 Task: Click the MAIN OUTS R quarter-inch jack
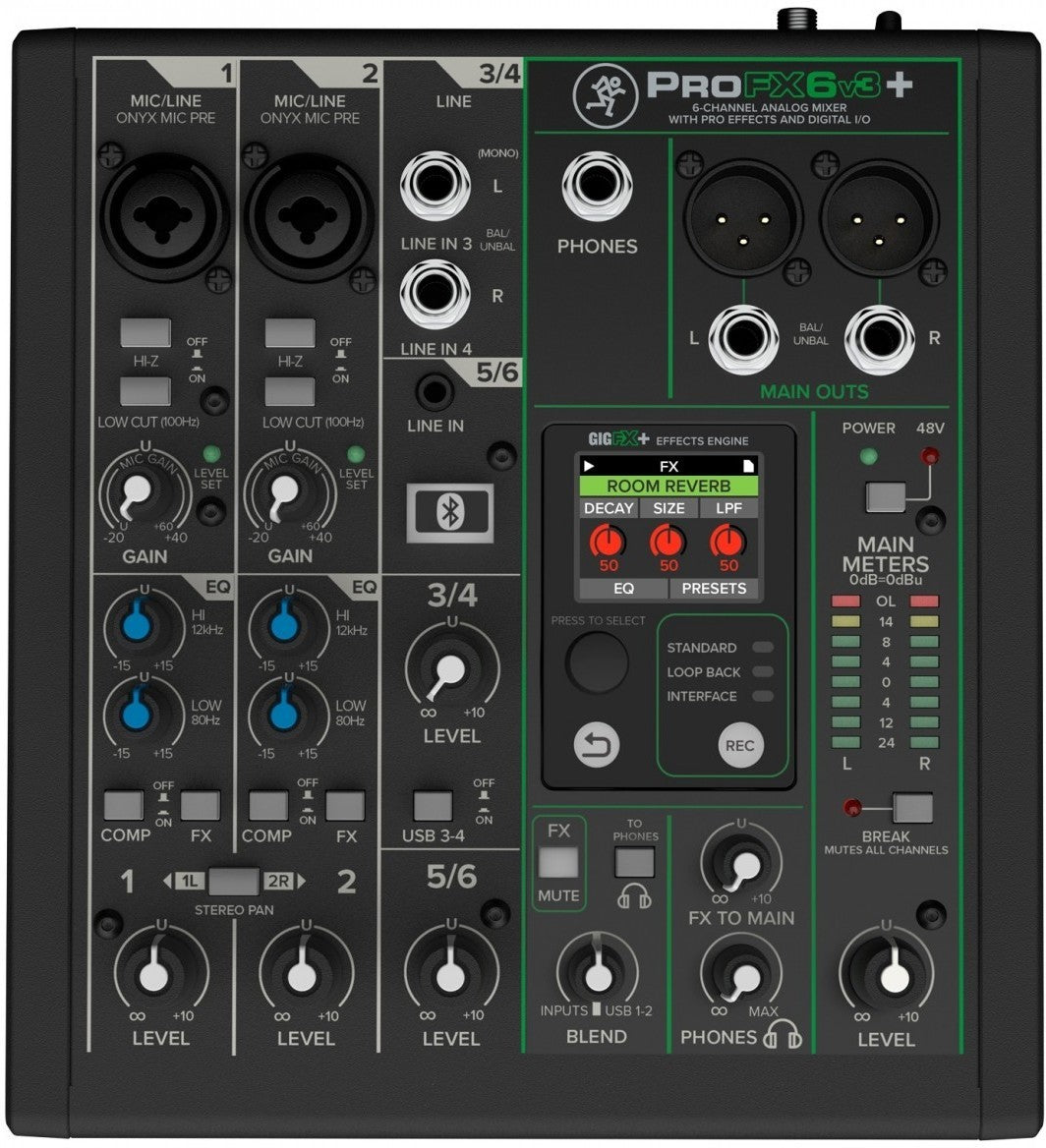tap(879, 340)
